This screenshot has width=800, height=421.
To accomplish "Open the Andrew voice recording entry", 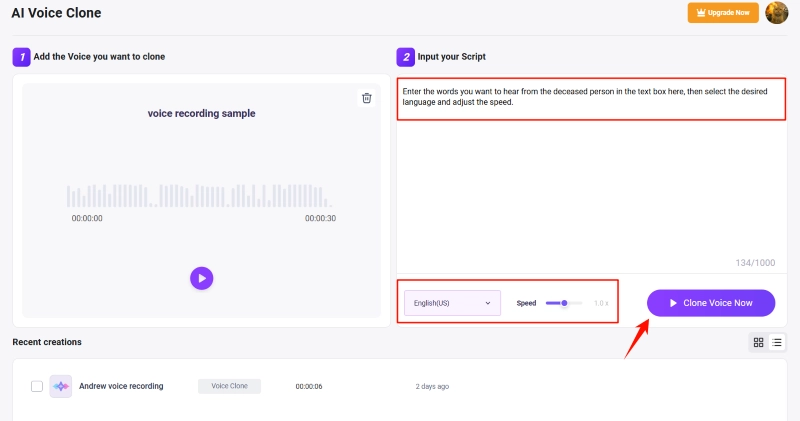I will [x=121, y=386].
